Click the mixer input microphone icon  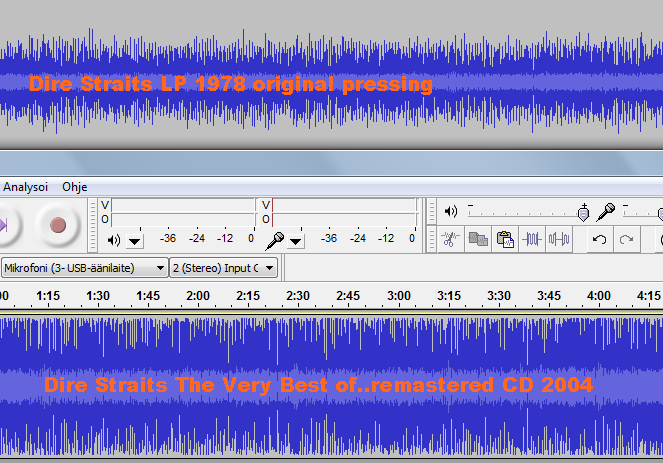click(605, 212)
